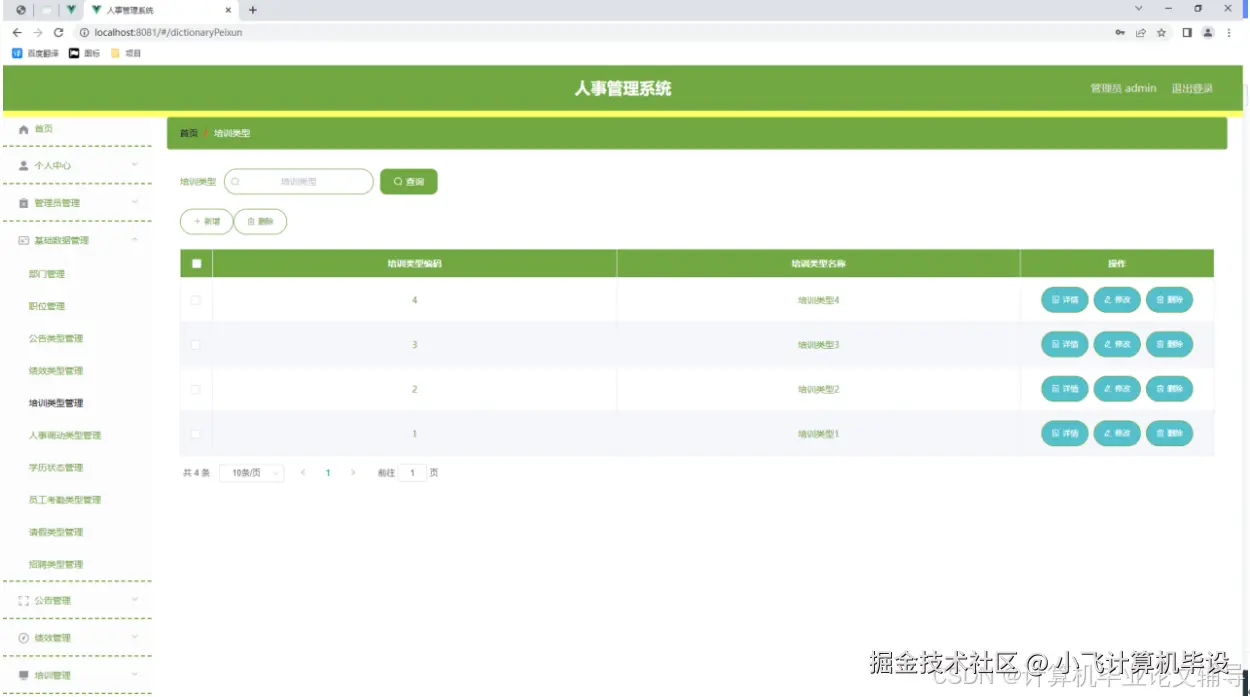
Task: Go to the next page arrow in pagination
Action: [x=353, y=473]
